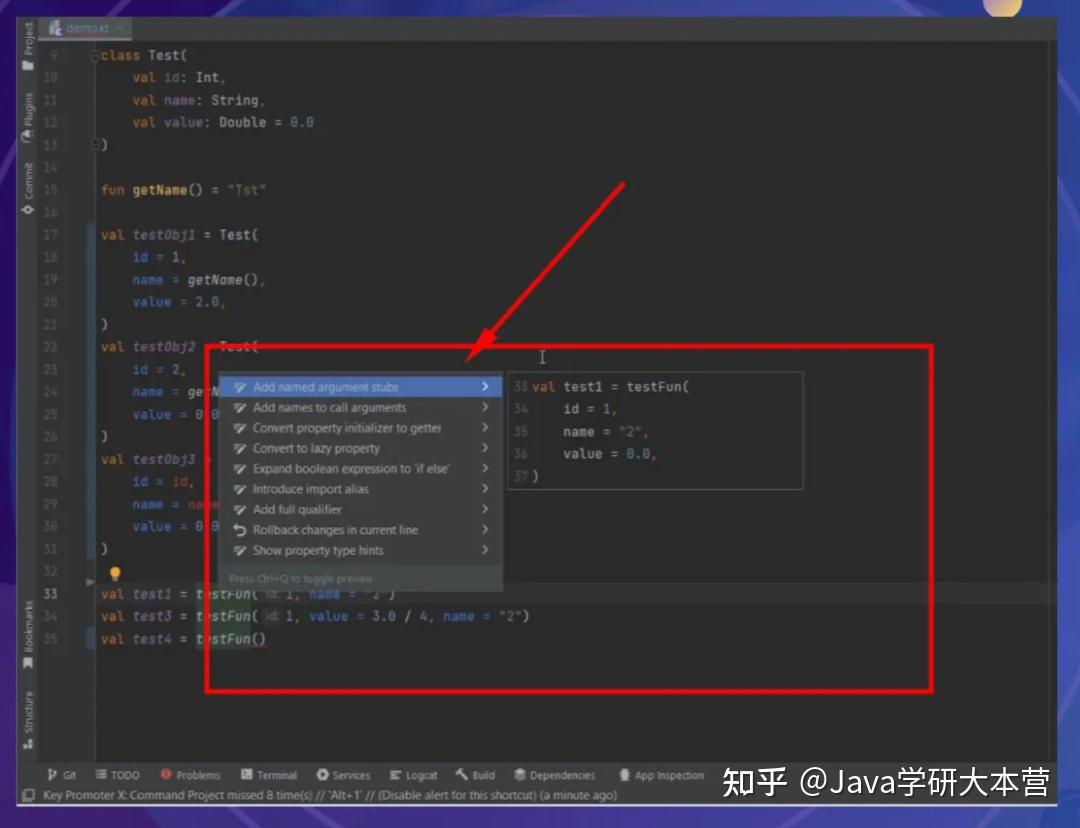Expand the Add named argument stubs submenu
1080x828 pixels.
pos(484,386)
